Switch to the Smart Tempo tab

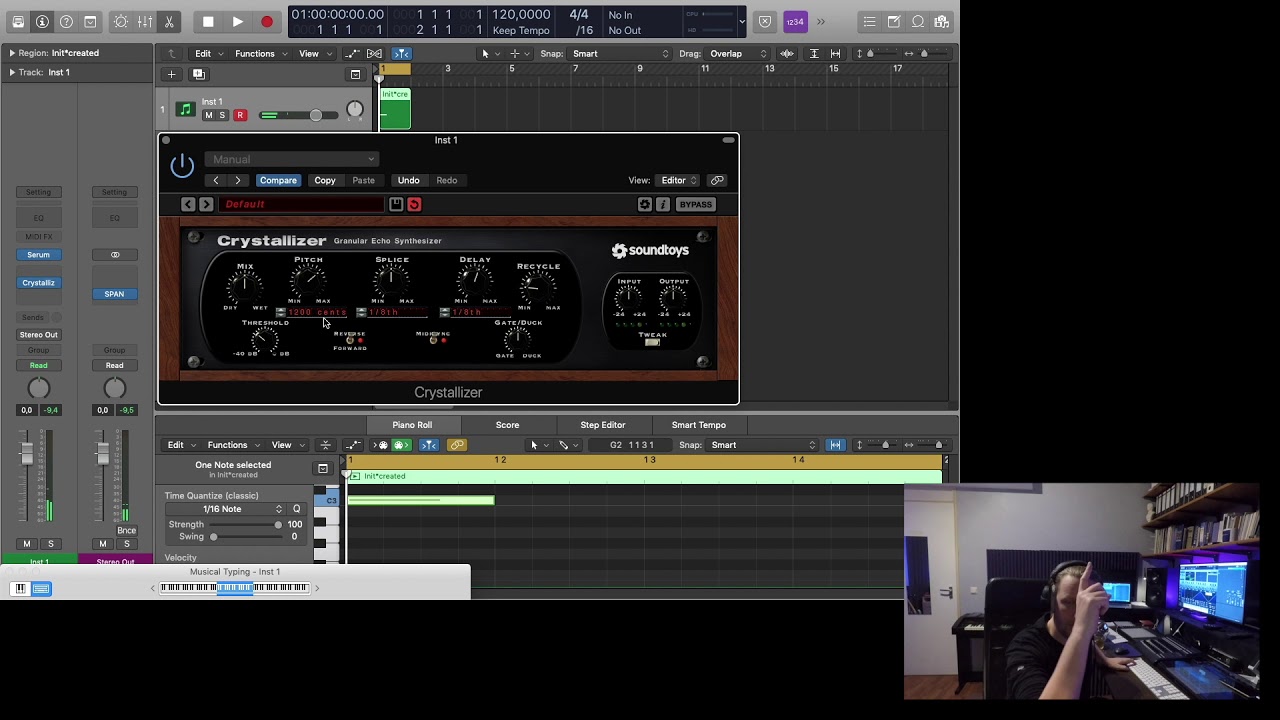click(x=699, y=425)
